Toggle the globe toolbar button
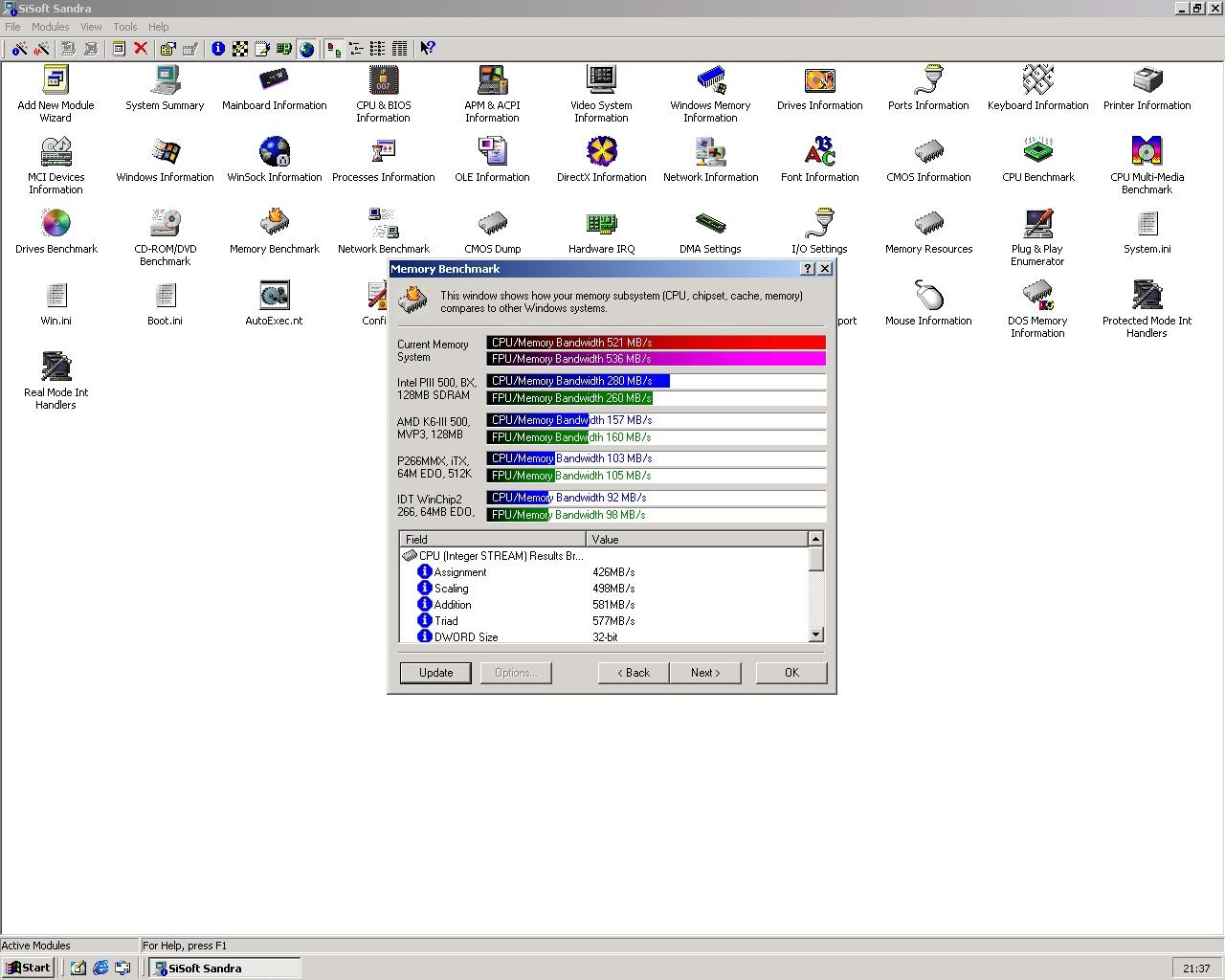1225x980 pixels. 306,48
